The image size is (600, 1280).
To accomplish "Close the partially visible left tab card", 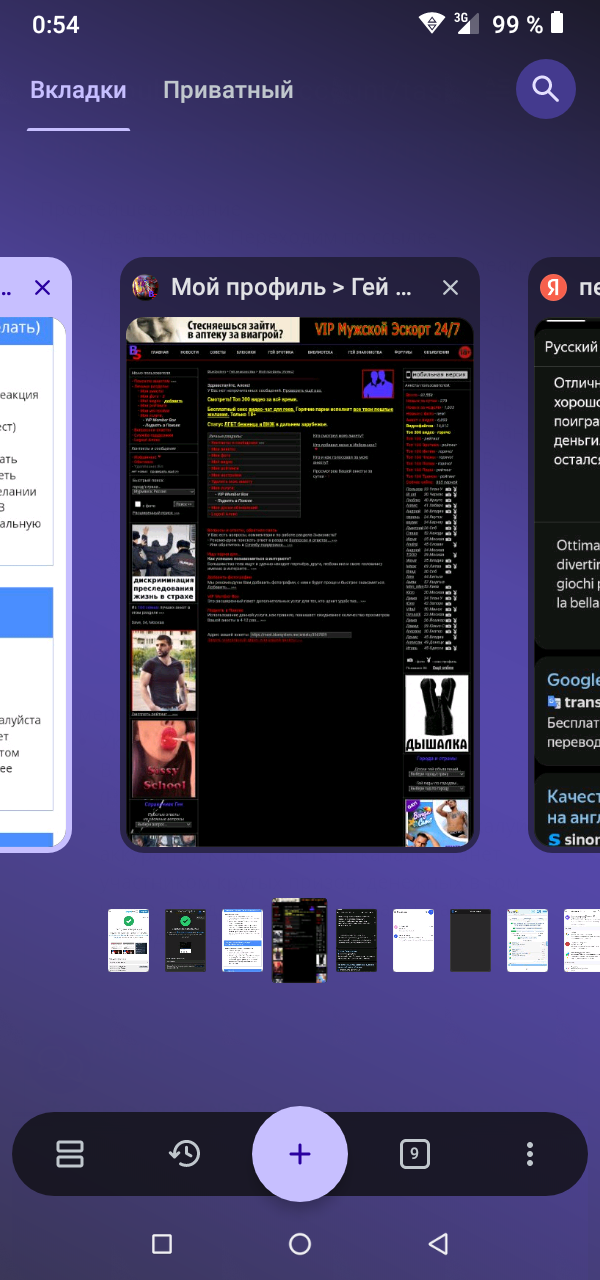I will [x=42, y=288].
